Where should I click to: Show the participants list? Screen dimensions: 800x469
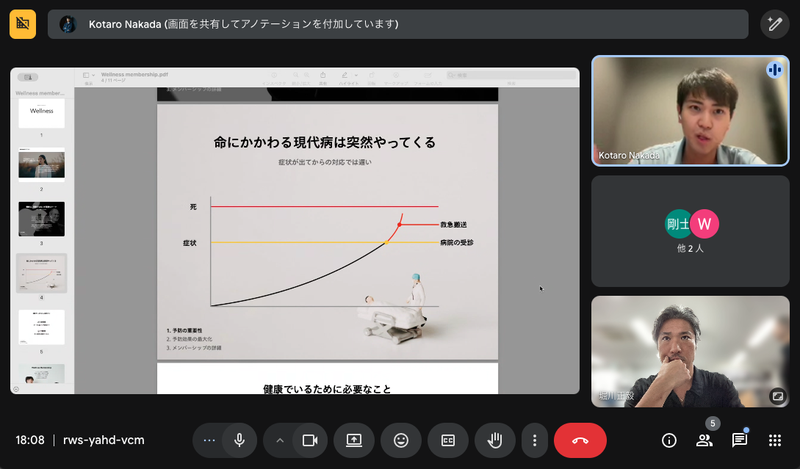[x=704, y=440]
